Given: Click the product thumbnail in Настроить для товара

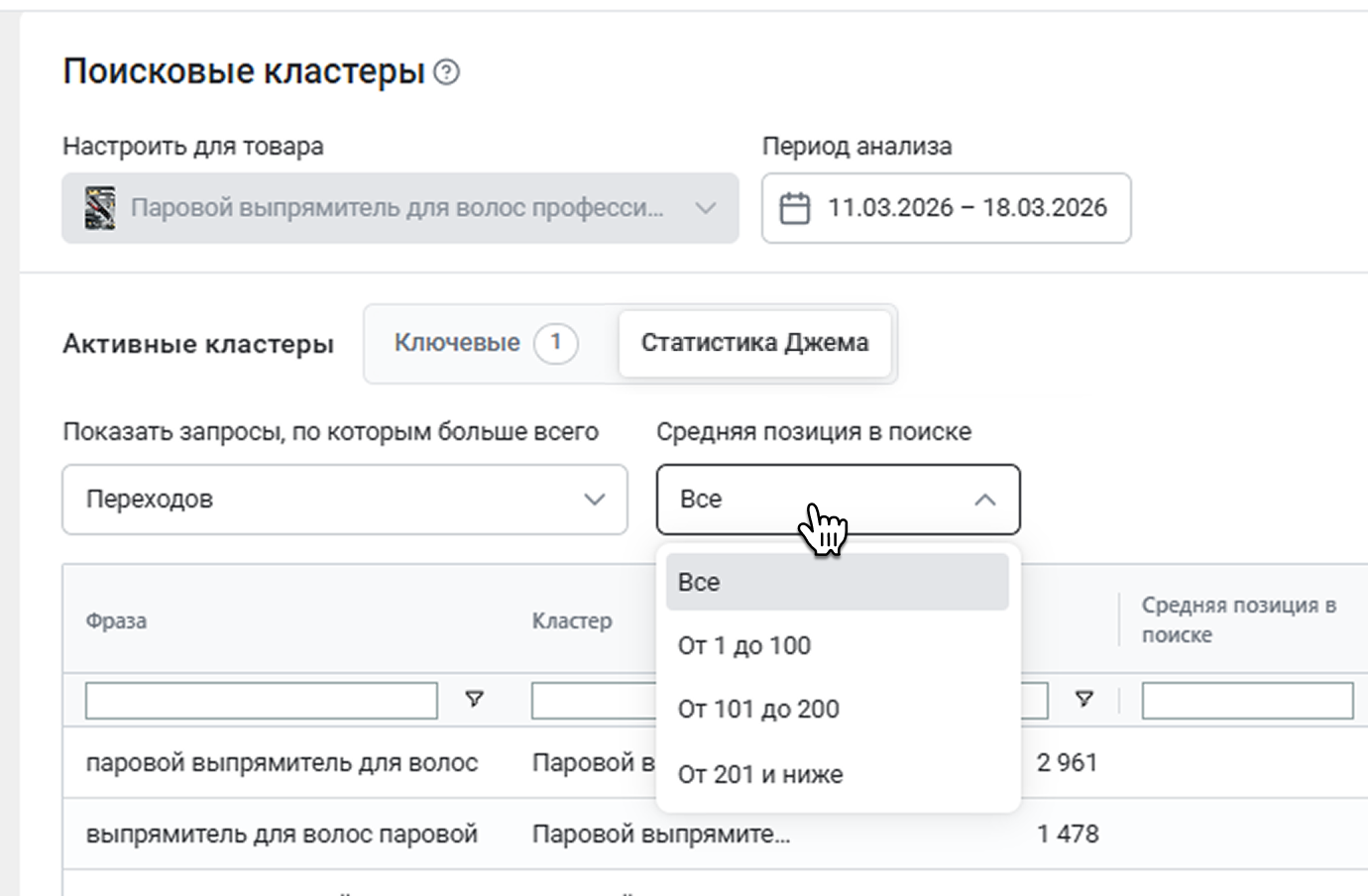Looking at the screenshot, I should click(99, 208).
